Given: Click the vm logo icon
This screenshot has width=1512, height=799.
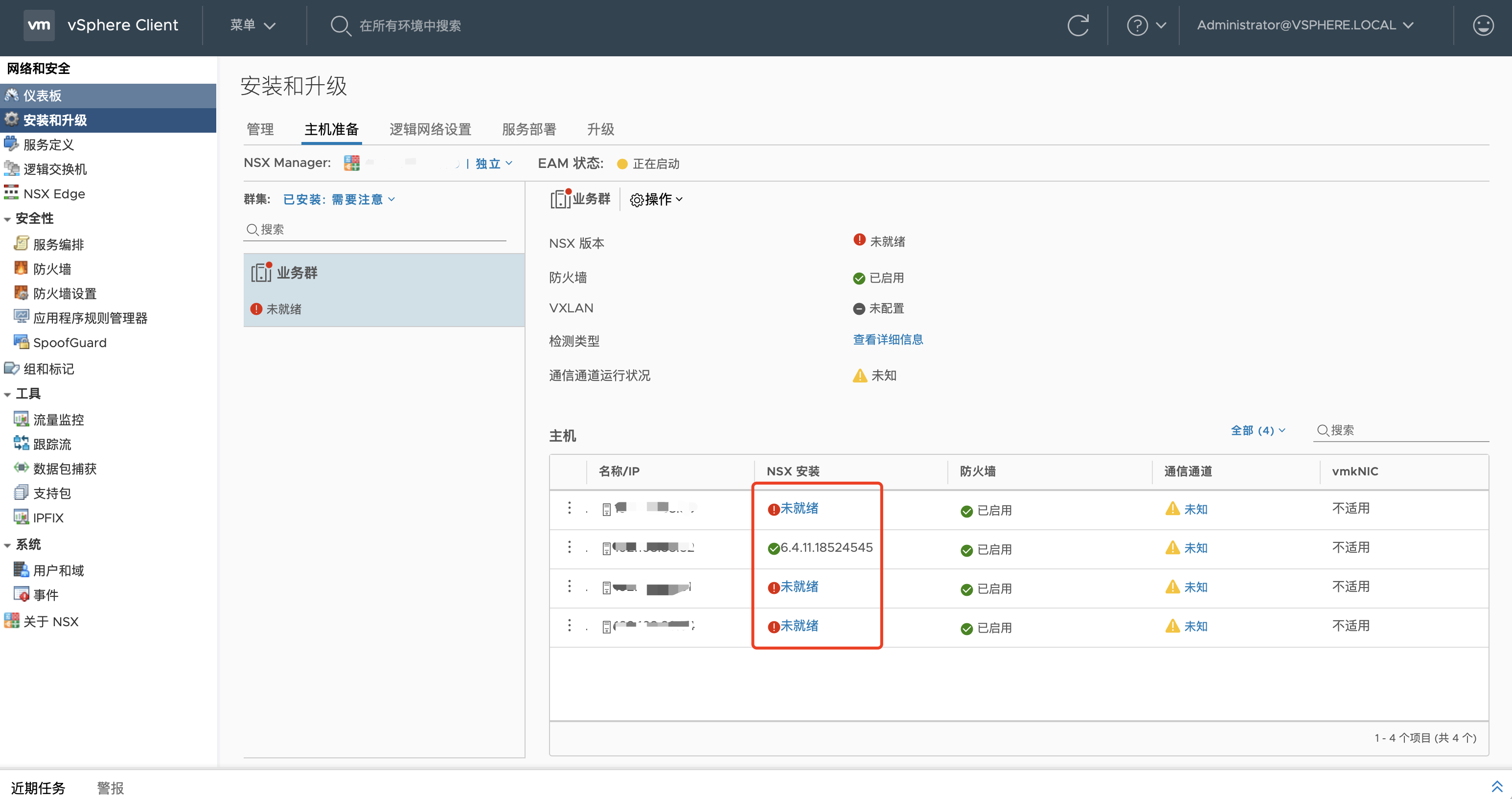Looking at the screenshot, I should coord(39,25).
